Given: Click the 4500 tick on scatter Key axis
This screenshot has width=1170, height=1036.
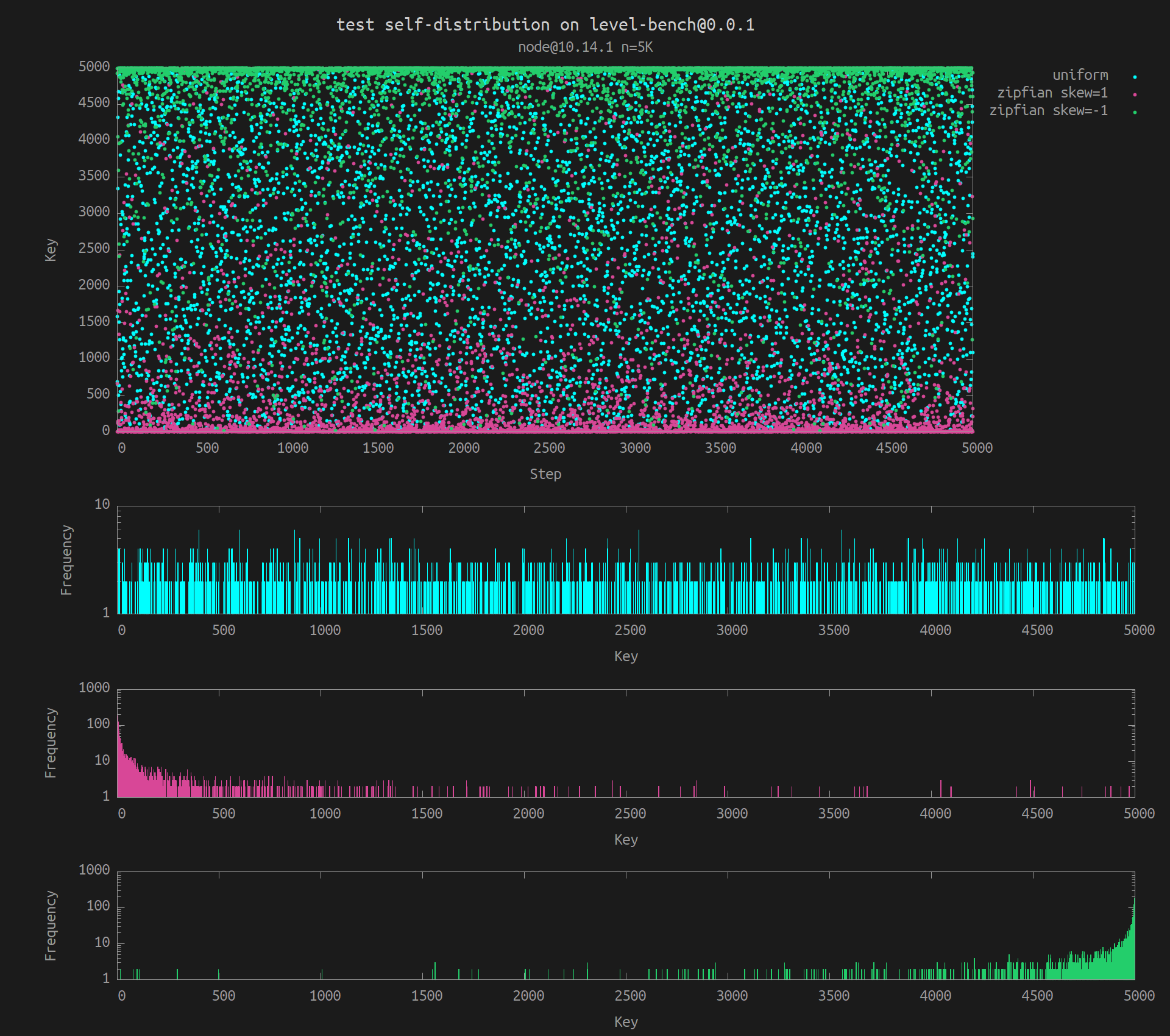Looking at the screenshot, I should point(94,102).
